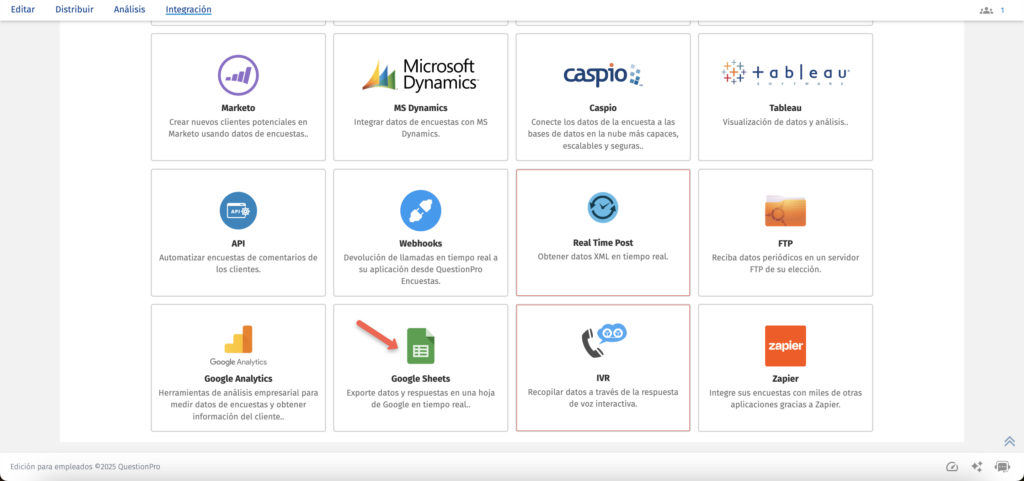Open the Caspio integration title
The height and width of the screenshot is (481, 1024).
tap(603, 108)
